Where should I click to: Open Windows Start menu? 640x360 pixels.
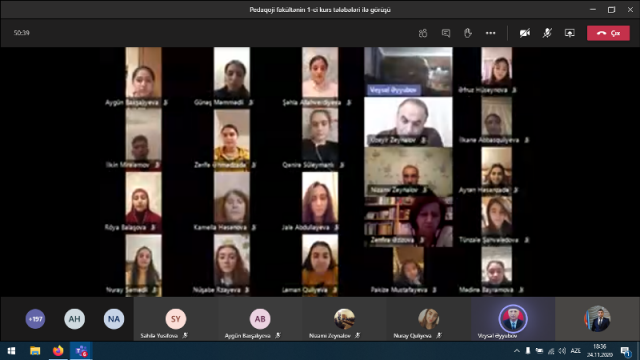(11, 351)
